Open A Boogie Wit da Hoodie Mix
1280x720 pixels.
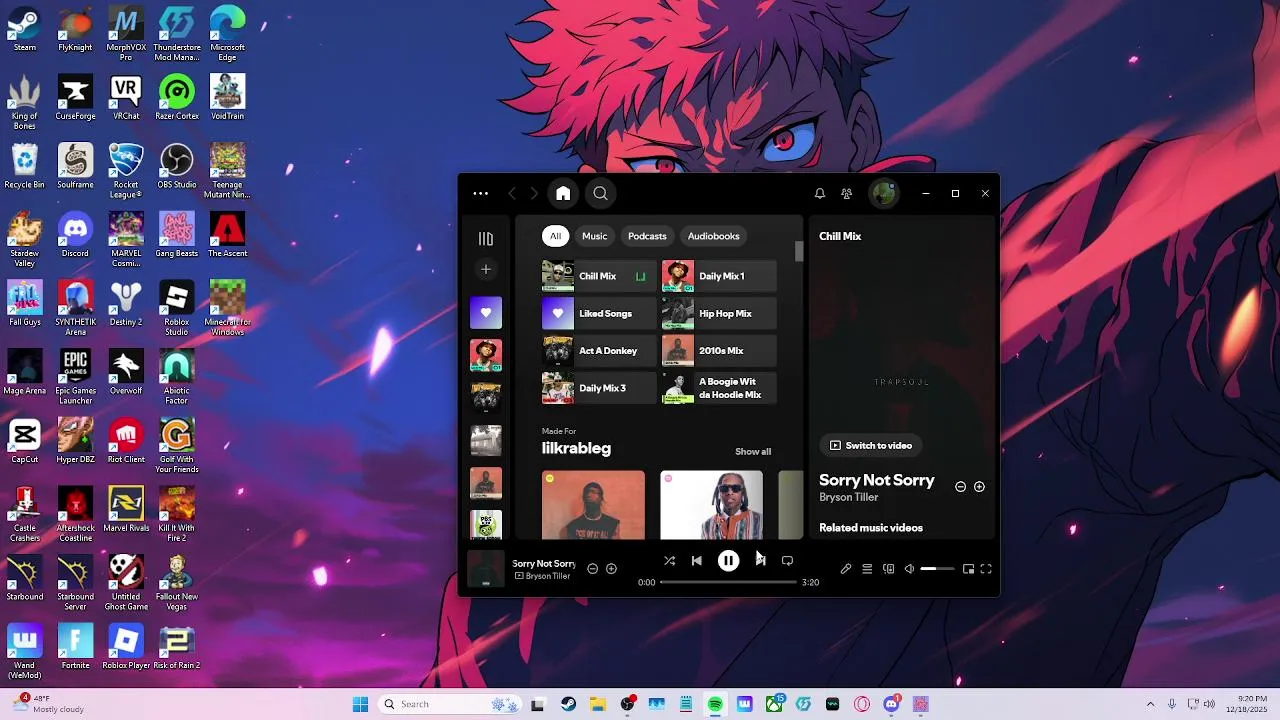pos(719,388)
